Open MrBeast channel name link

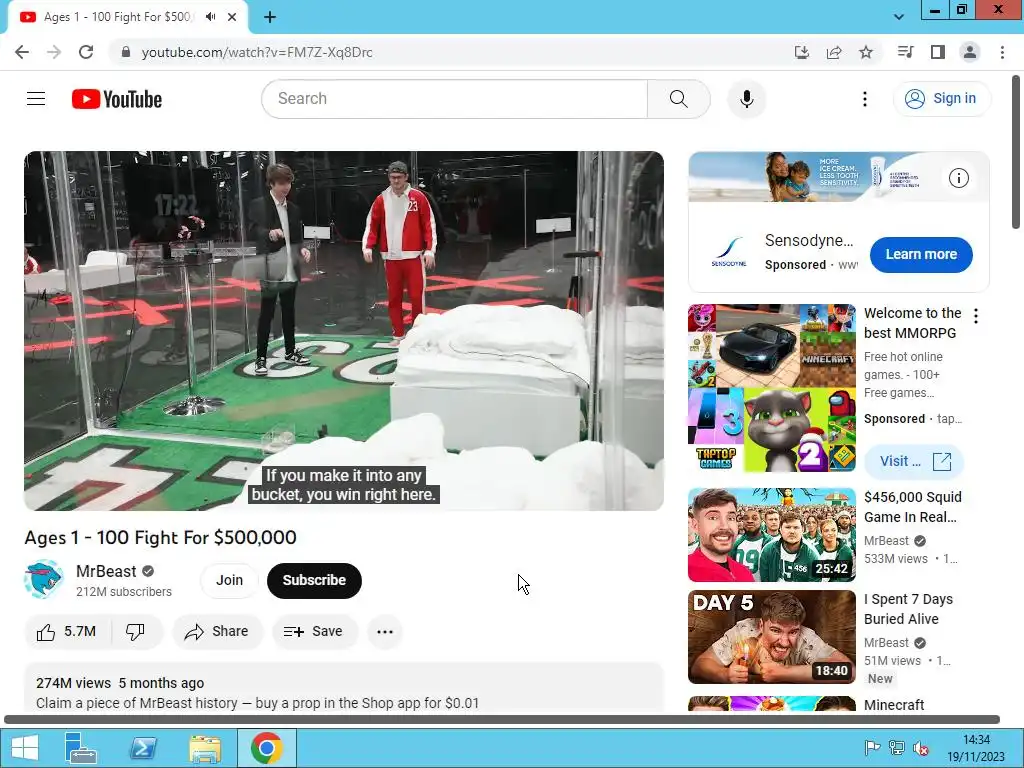(106, 571)
